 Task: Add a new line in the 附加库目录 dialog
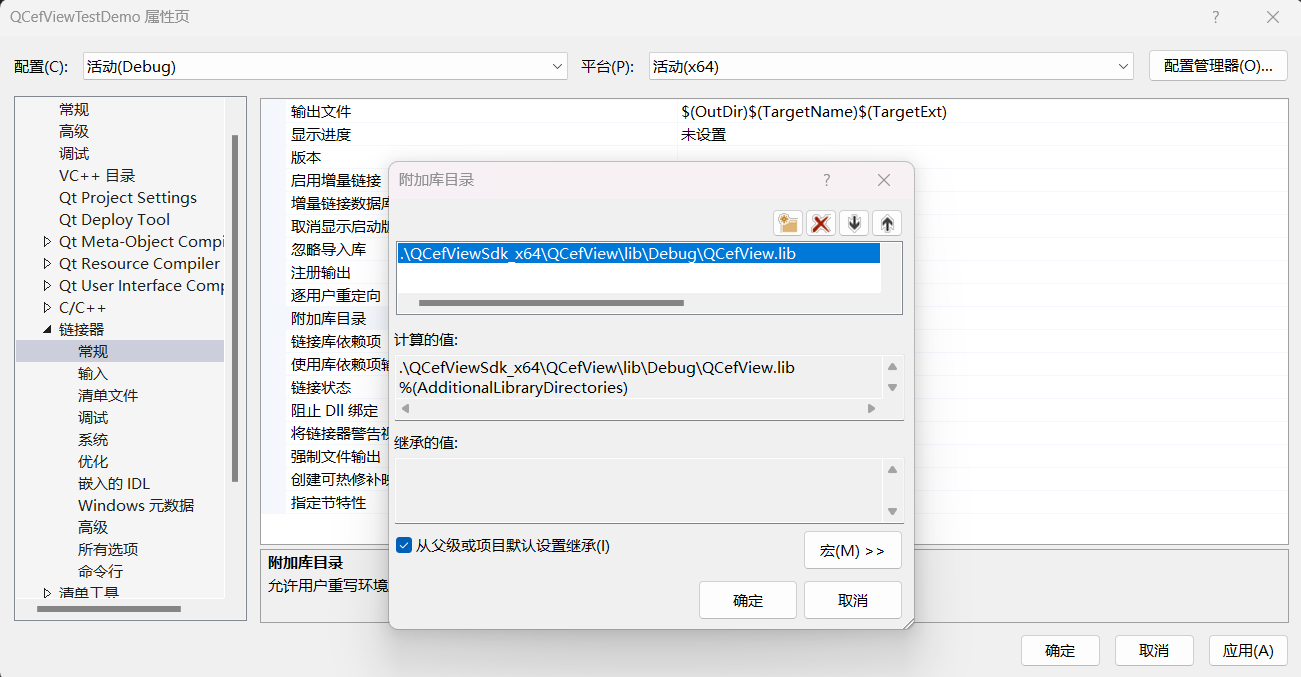788,223
